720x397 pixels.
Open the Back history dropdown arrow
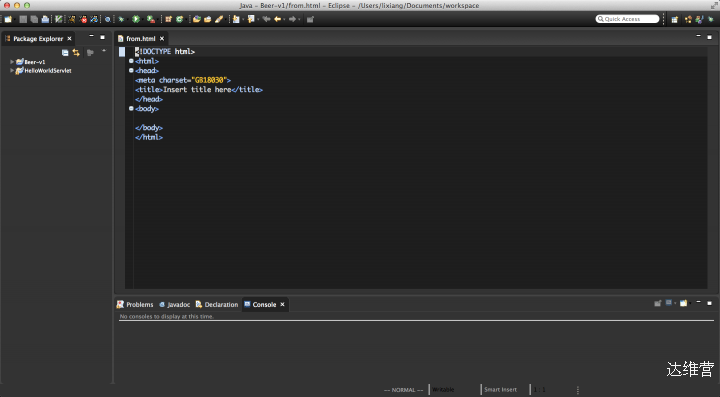pos(284,19)
